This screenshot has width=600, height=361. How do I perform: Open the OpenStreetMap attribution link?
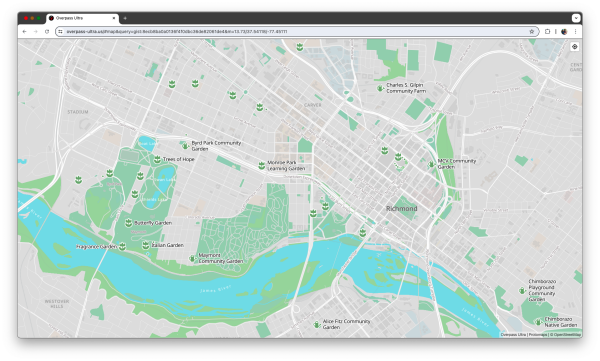tap(567, 335)
